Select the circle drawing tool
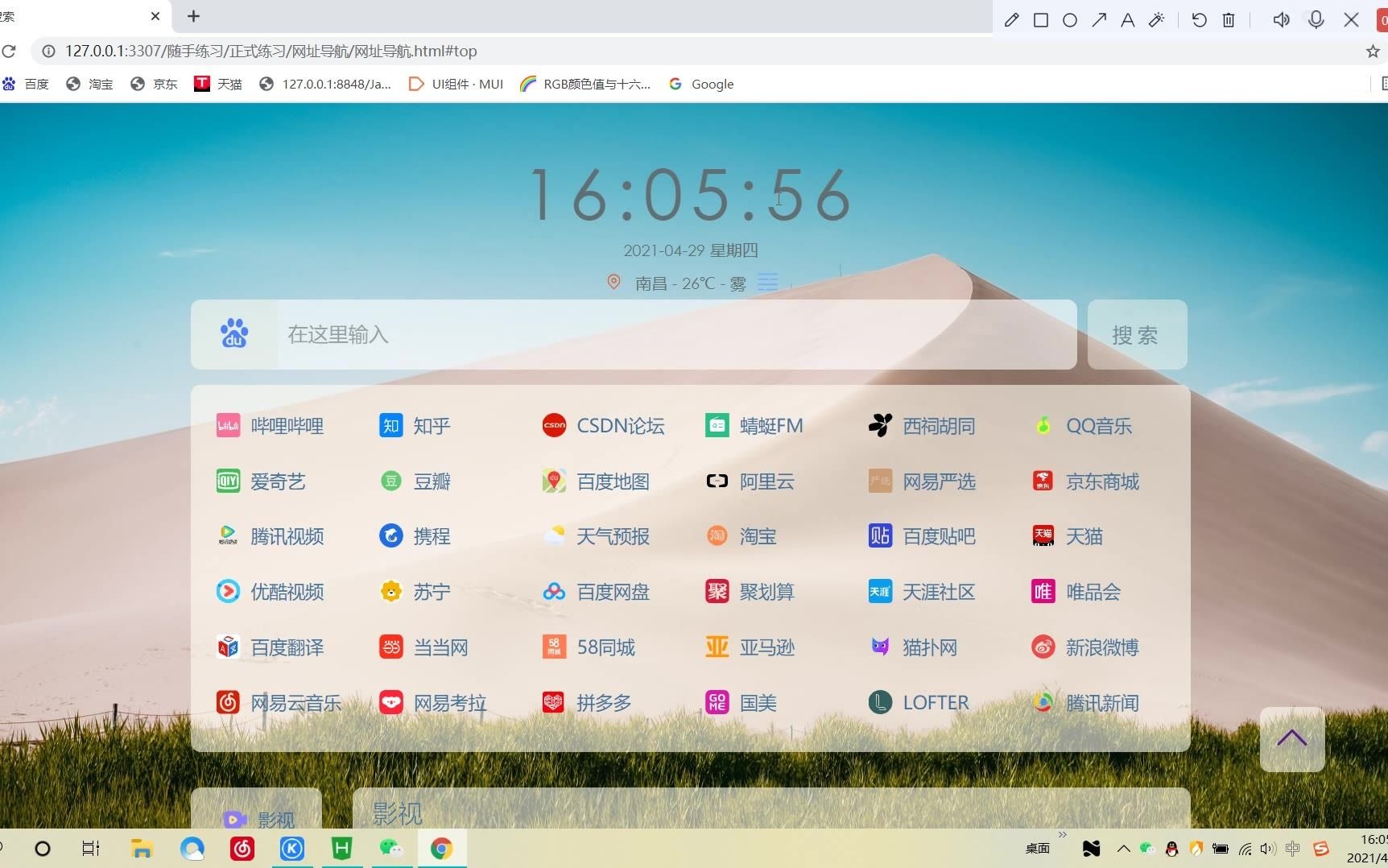Image resolution: width=1388 pixels, height=868 pixels. 1070,19
